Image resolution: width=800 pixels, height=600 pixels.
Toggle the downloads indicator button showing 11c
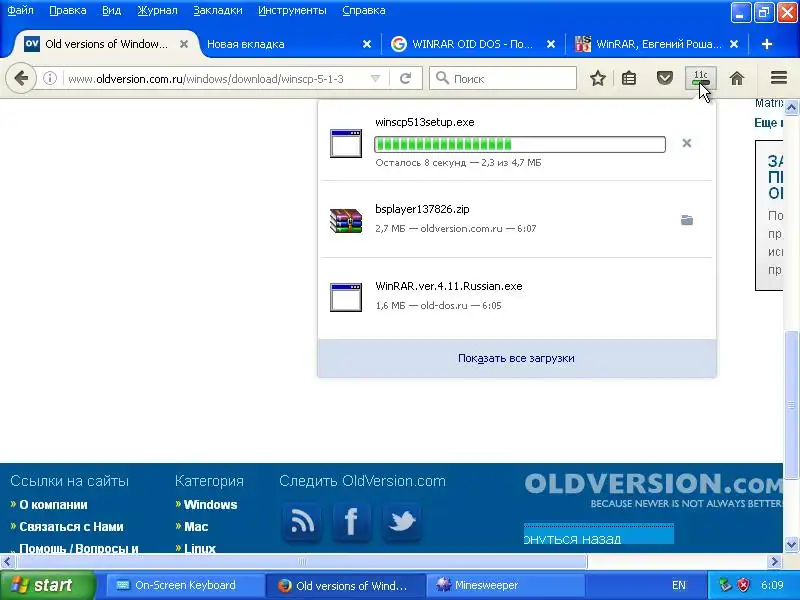point(701,78)
